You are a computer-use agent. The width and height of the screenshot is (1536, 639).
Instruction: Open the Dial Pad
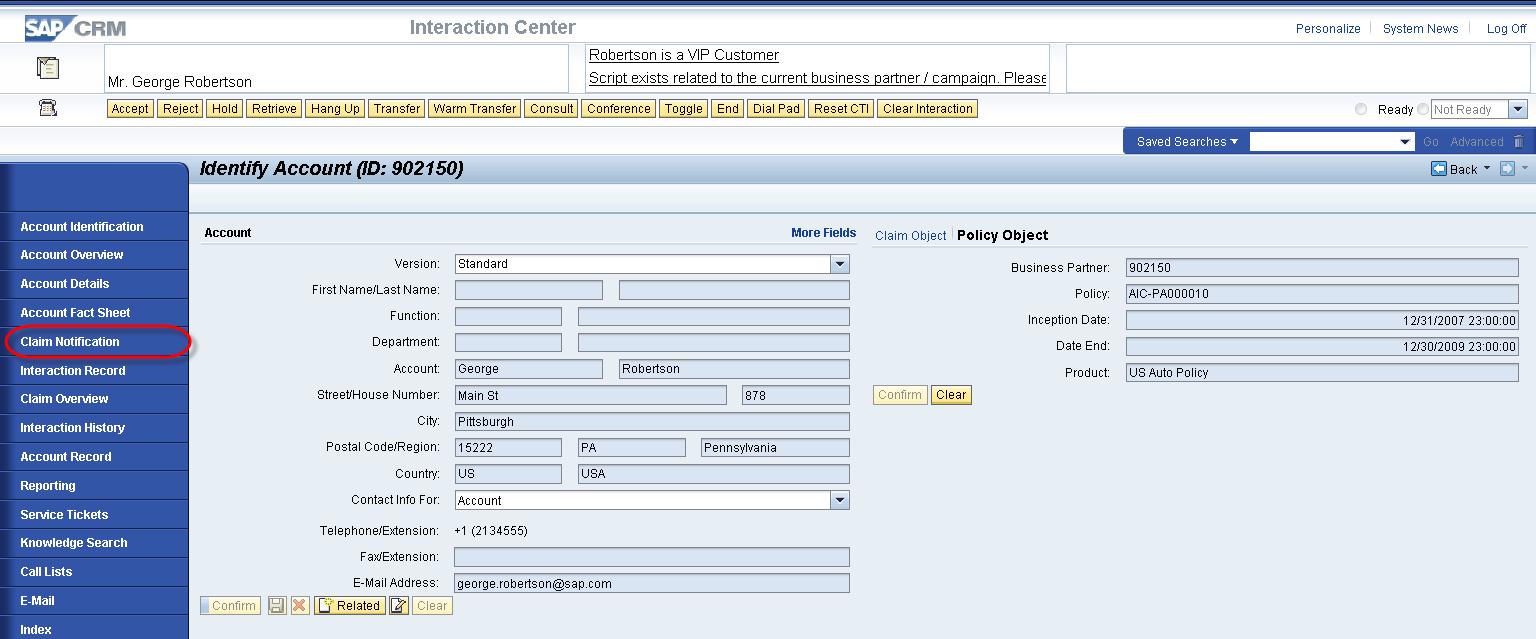tap(777, 109)
